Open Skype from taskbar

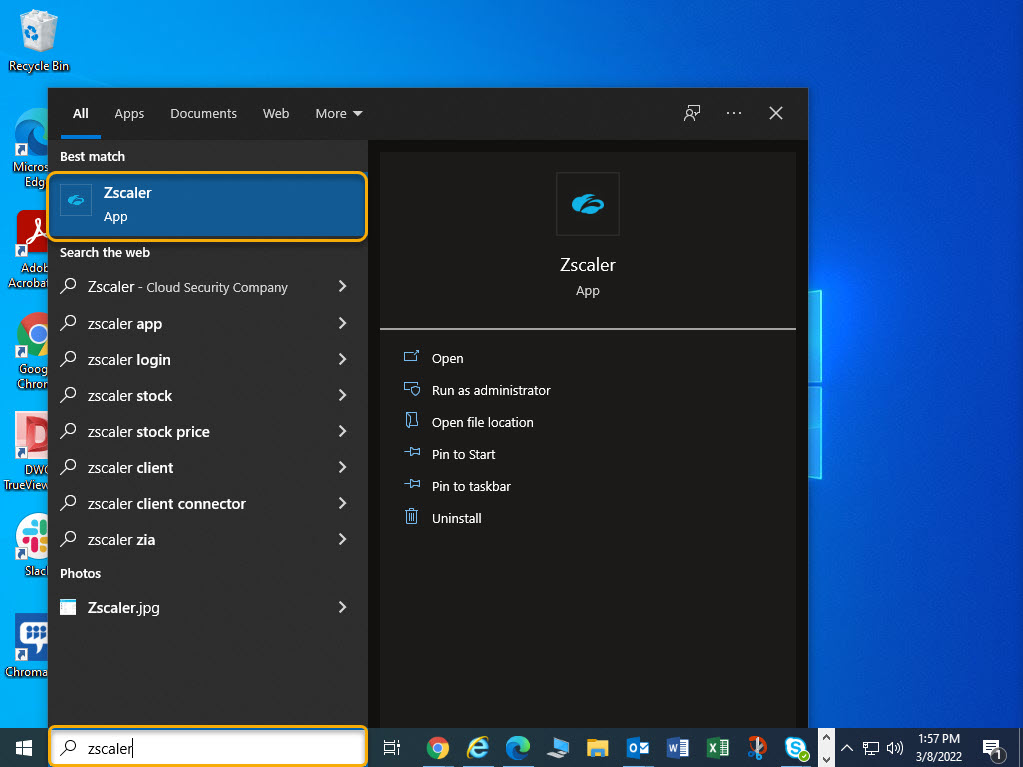tap(797, 747)
